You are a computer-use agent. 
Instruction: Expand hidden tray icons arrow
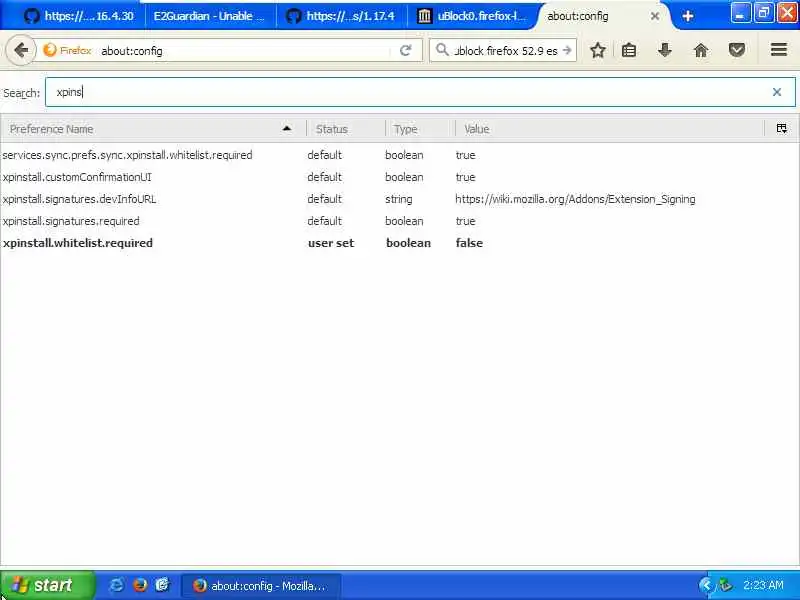(x=706, y=585)
